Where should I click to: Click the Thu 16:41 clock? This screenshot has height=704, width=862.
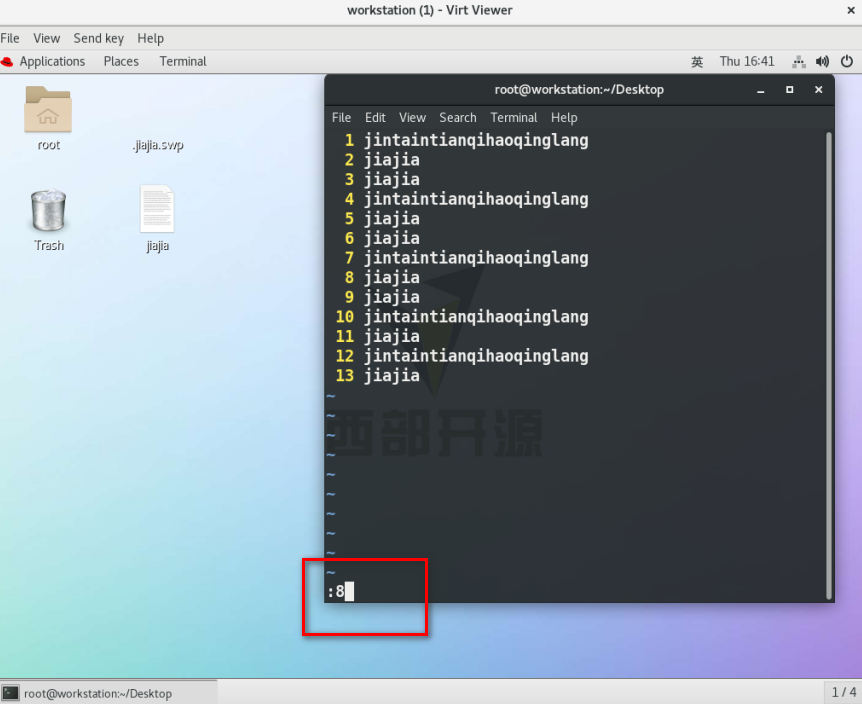tap(747, 62)
